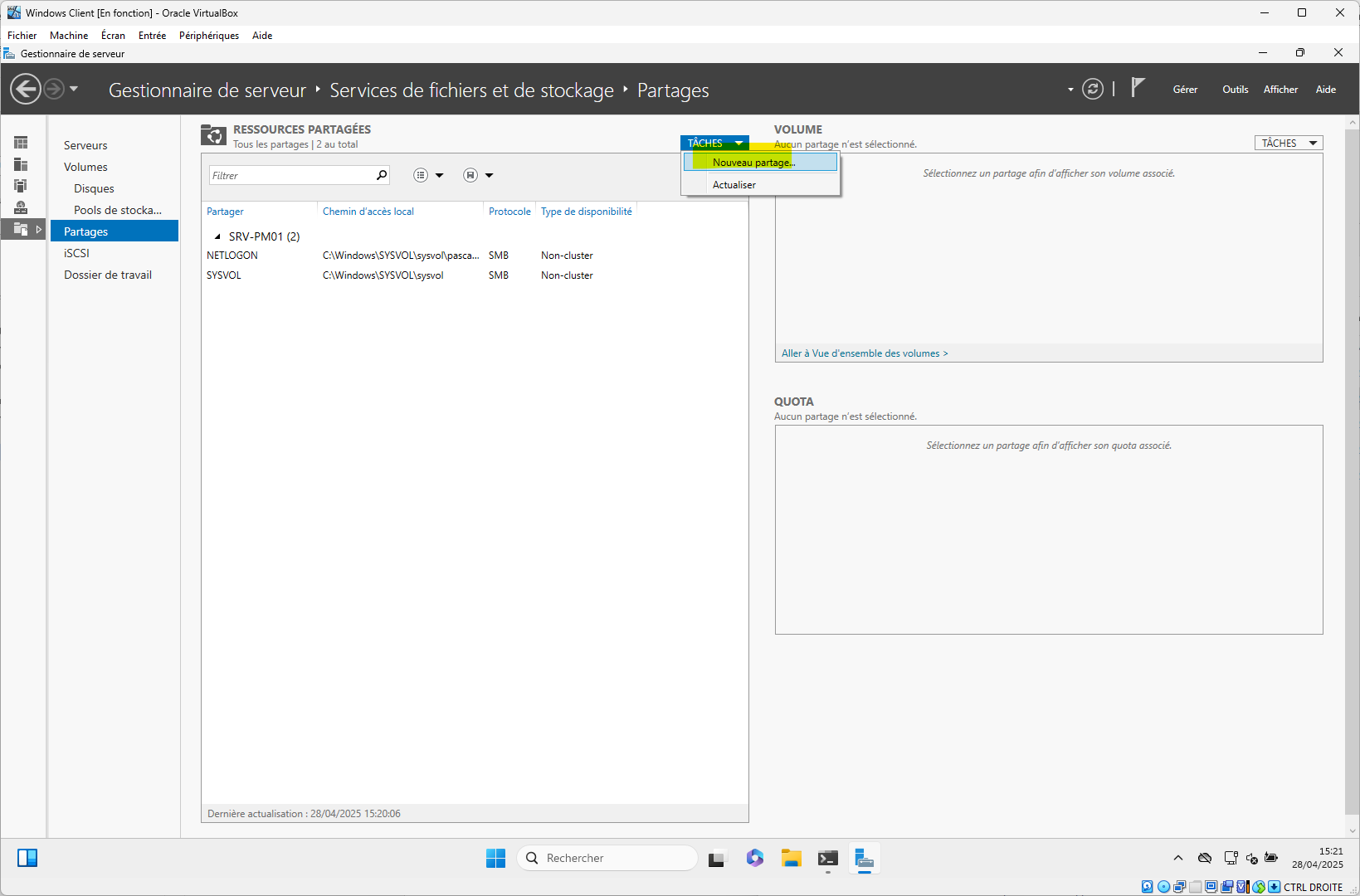Open VirtualBox Aide menu
This screenshot has height=896, width=1360.
[x=262, y=36]
